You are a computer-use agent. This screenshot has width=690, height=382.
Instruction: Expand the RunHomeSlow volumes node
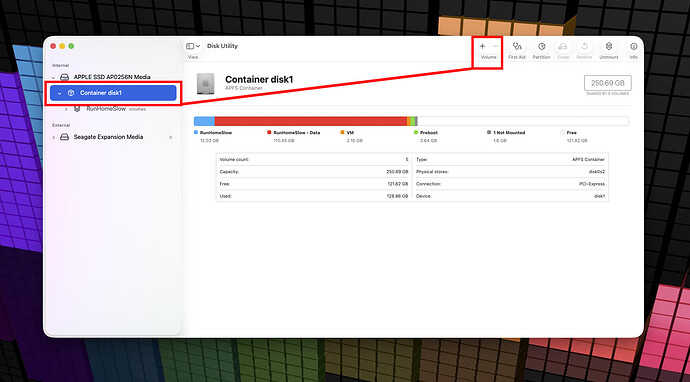(66, 109)
